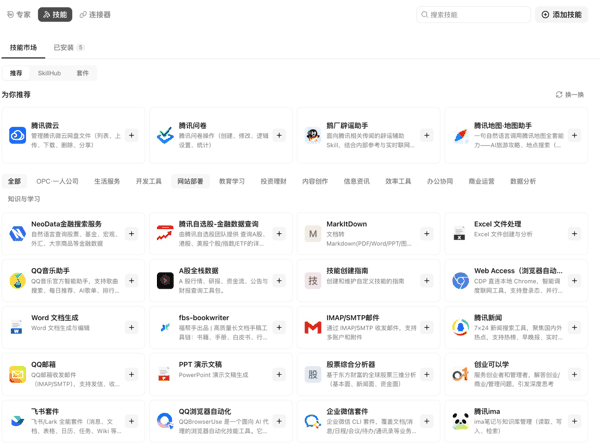Screen dimensions: 600x444
Task: Add the QQ浏览器自动化 skill with its plus button
Action: point(279,421)
